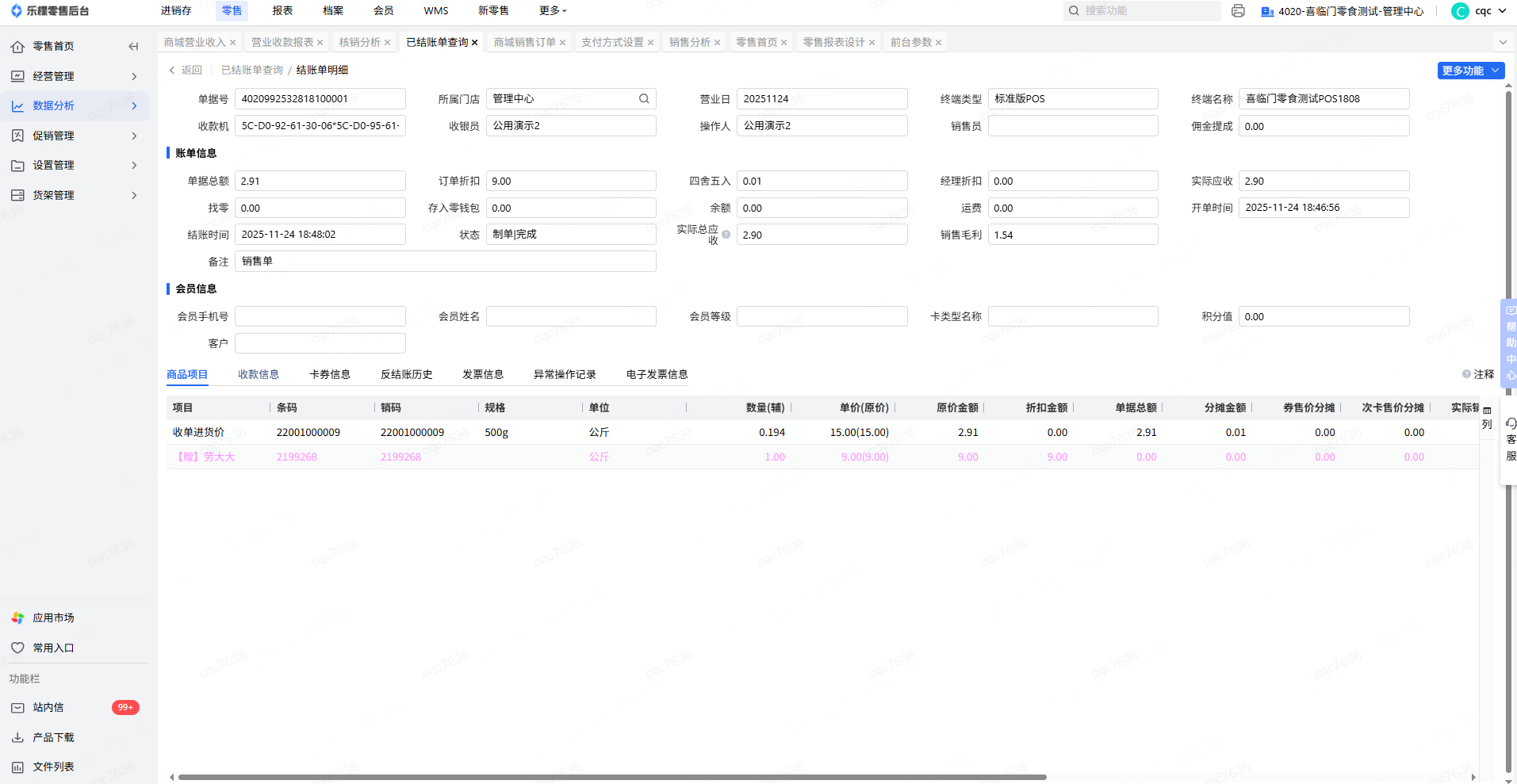This screenshot has height=784, width=1517.
Task: Toggle the 注释 option
Action: click(1478, 374)
